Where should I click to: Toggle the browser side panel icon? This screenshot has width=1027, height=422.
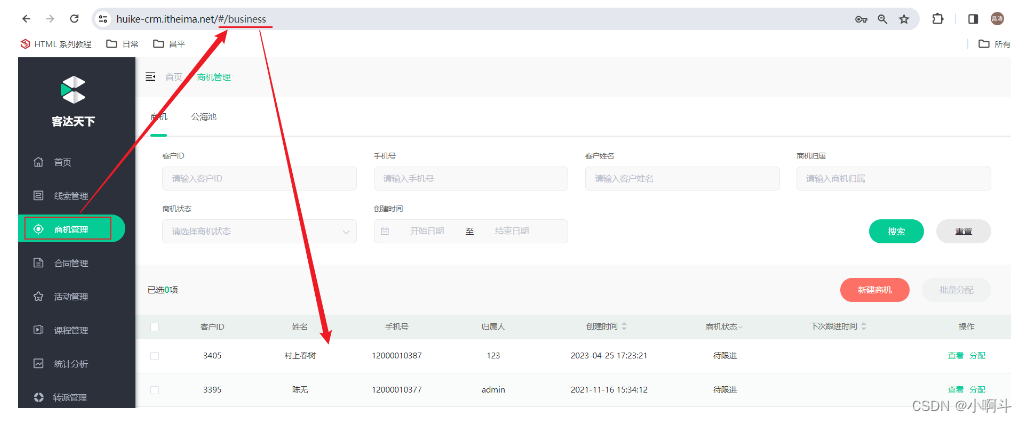(x=973, y=19)
